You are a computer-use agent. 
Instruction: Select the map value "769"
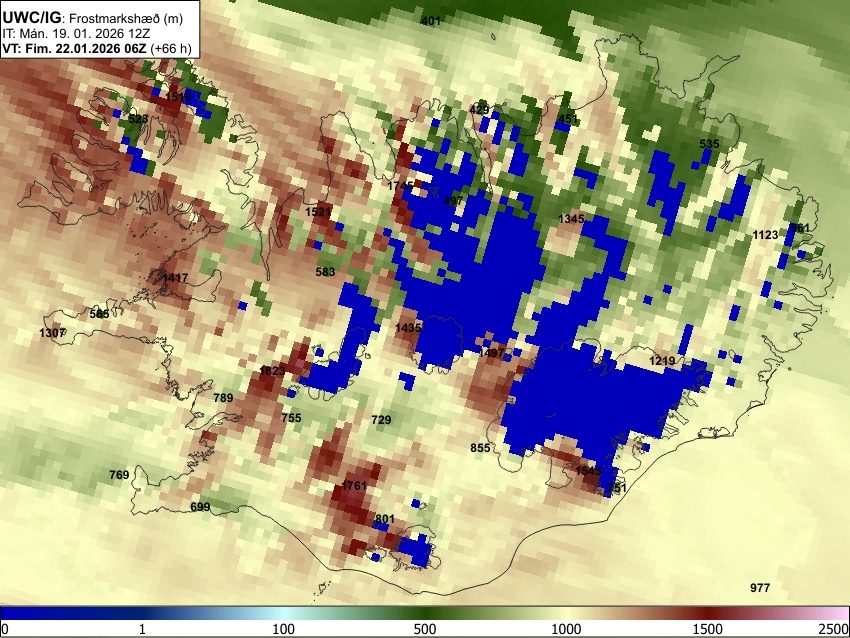[119, 475]
